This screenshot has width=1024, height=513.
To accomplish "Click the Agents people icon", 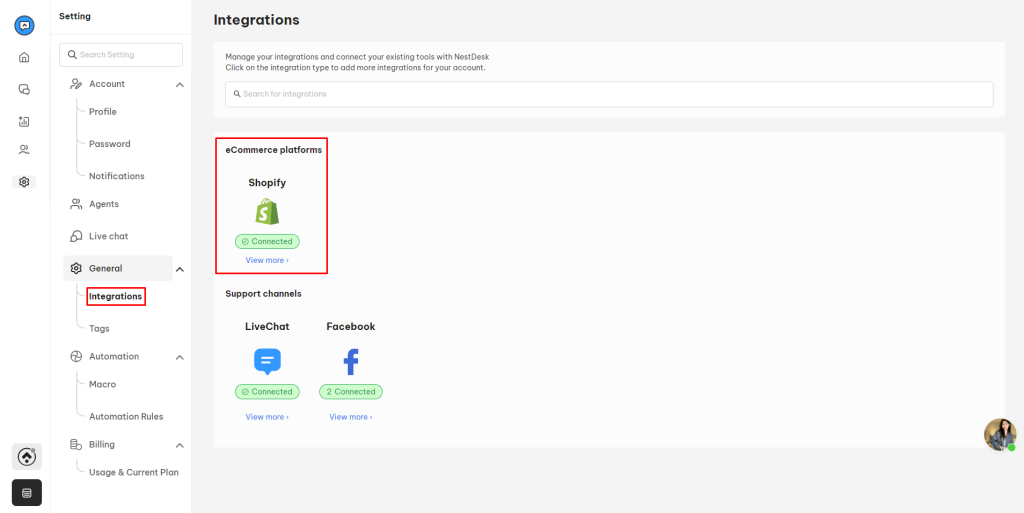I will click(76, 204).
